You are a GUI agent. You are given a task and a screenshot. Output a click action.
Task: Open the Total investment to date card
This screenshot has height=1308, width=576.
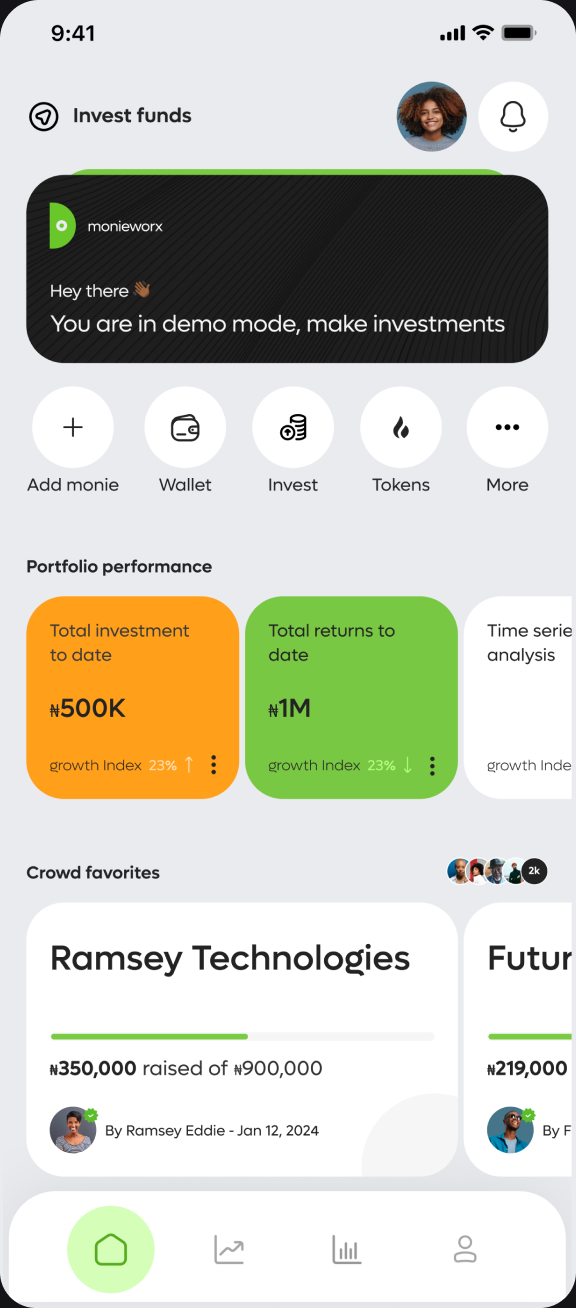[x=132, y=698]
